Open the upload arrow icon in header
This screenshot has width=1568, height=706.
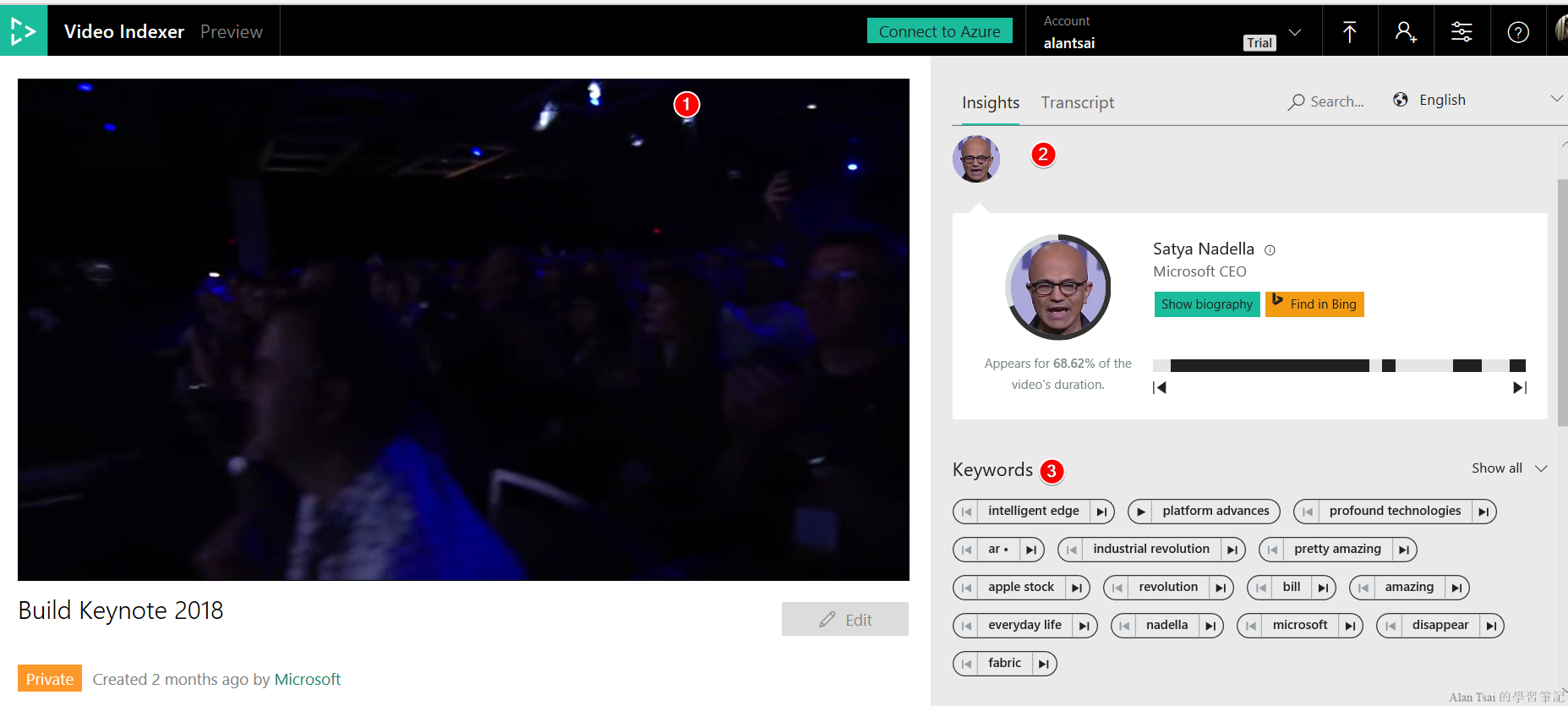click(x=1350, y=32)
